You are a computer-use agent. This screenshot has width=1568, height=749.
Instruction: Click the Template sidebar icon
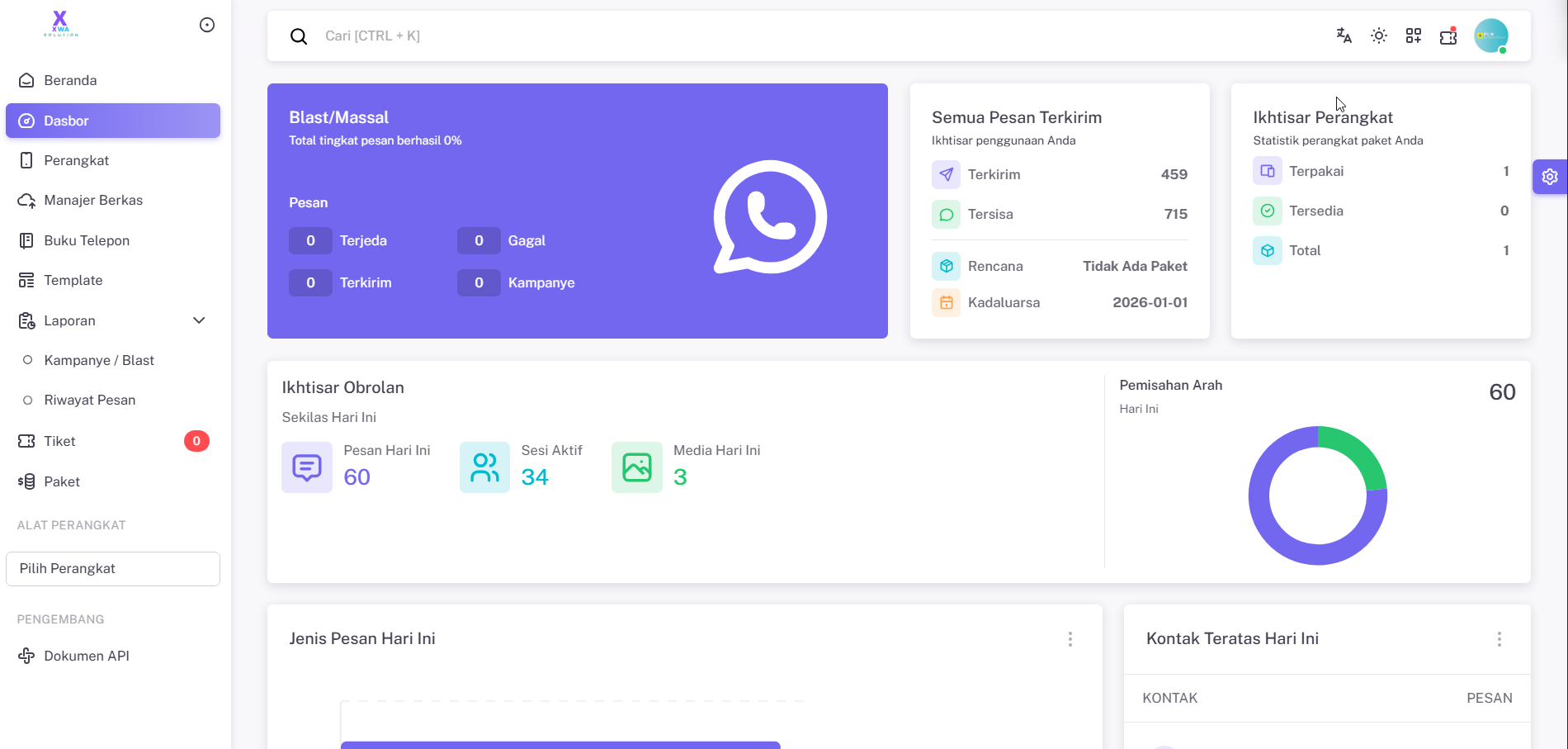tap(26, 280)
